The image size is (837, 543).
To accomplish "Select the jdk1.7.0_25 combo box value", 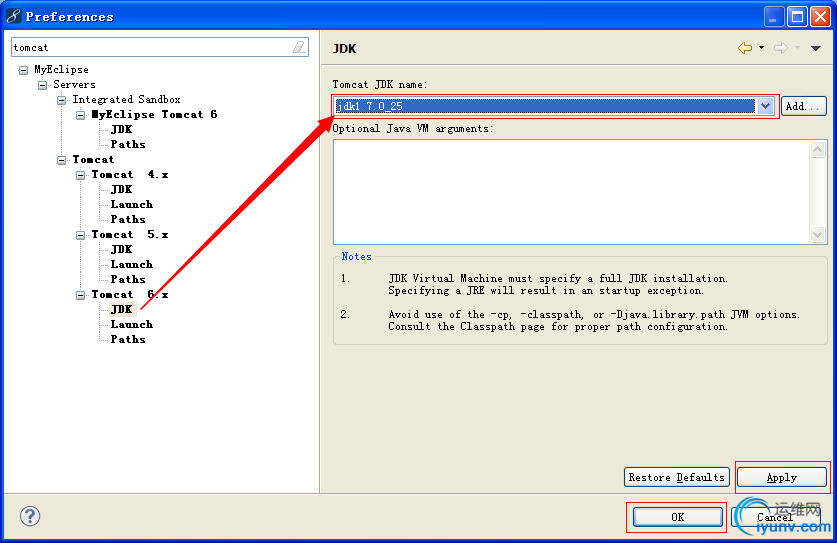I will 544,106.
